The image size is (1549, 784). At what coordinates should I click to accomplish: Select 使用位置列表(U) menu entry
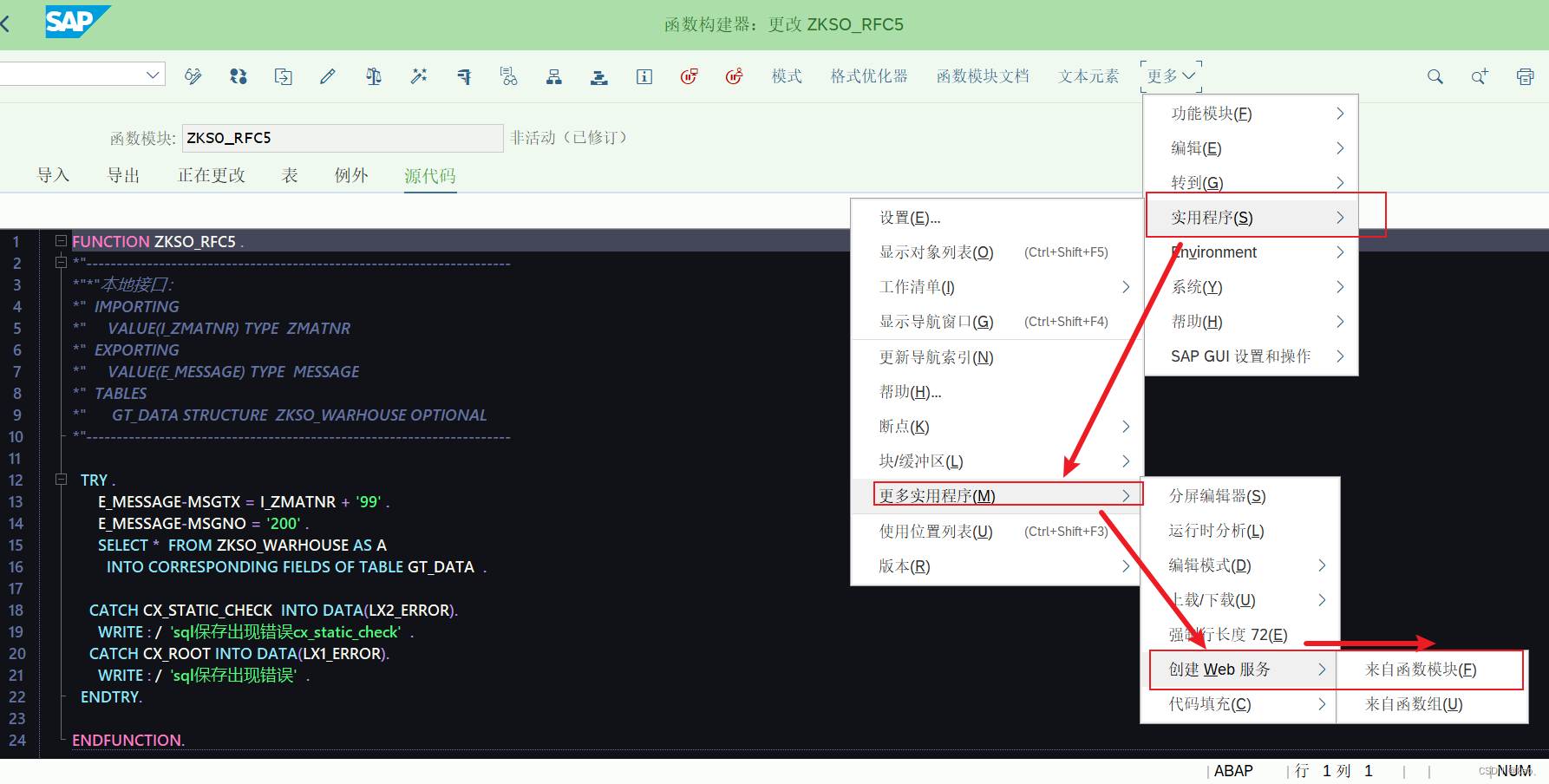pyautogui.click(x=997, y=532)
